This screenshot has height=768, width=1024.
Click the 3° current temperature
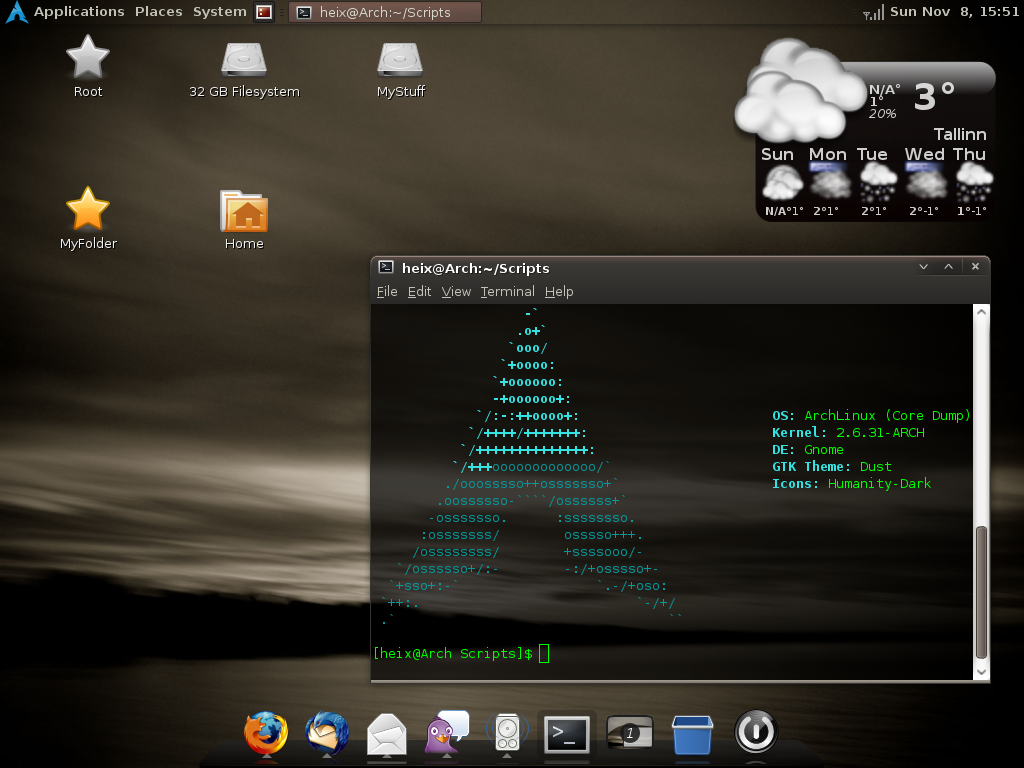point(933,97)
